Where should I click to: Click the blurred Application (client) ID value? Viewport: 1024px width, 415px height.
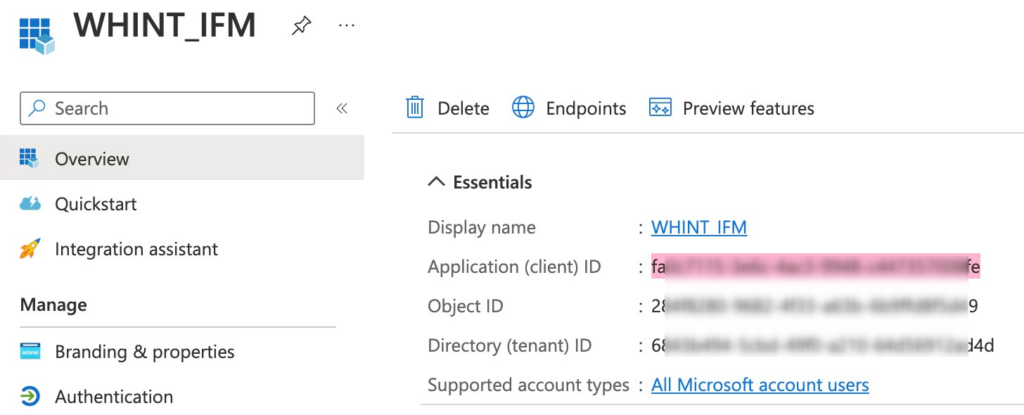point(816,267)
